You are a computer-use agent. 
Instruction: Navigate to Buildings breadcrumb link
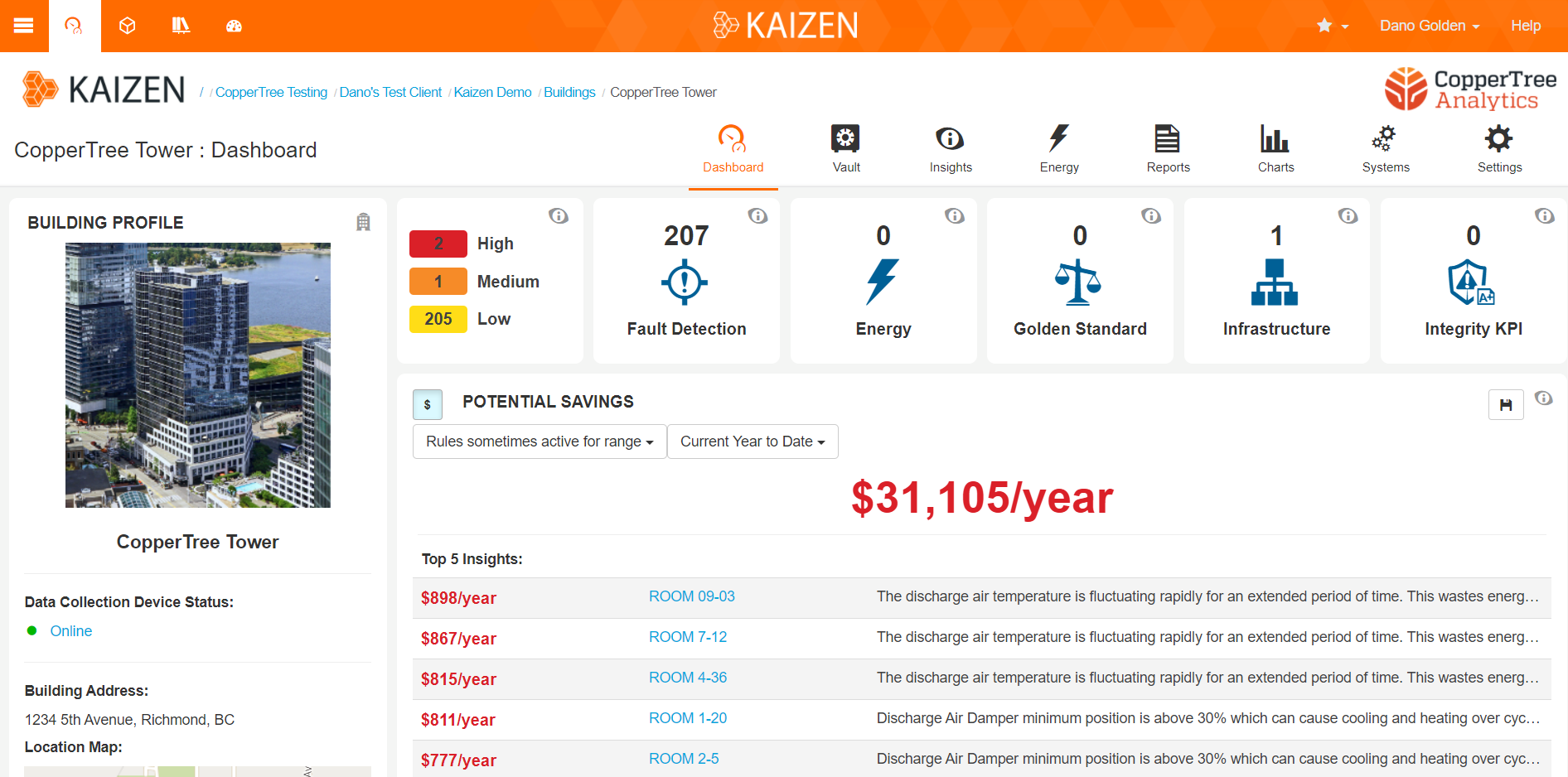tap(569, 92)
